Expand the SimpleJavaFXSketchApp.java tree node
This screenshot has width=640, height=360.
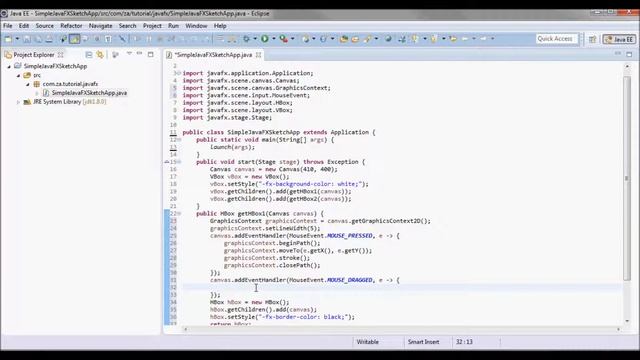[37, 93]
